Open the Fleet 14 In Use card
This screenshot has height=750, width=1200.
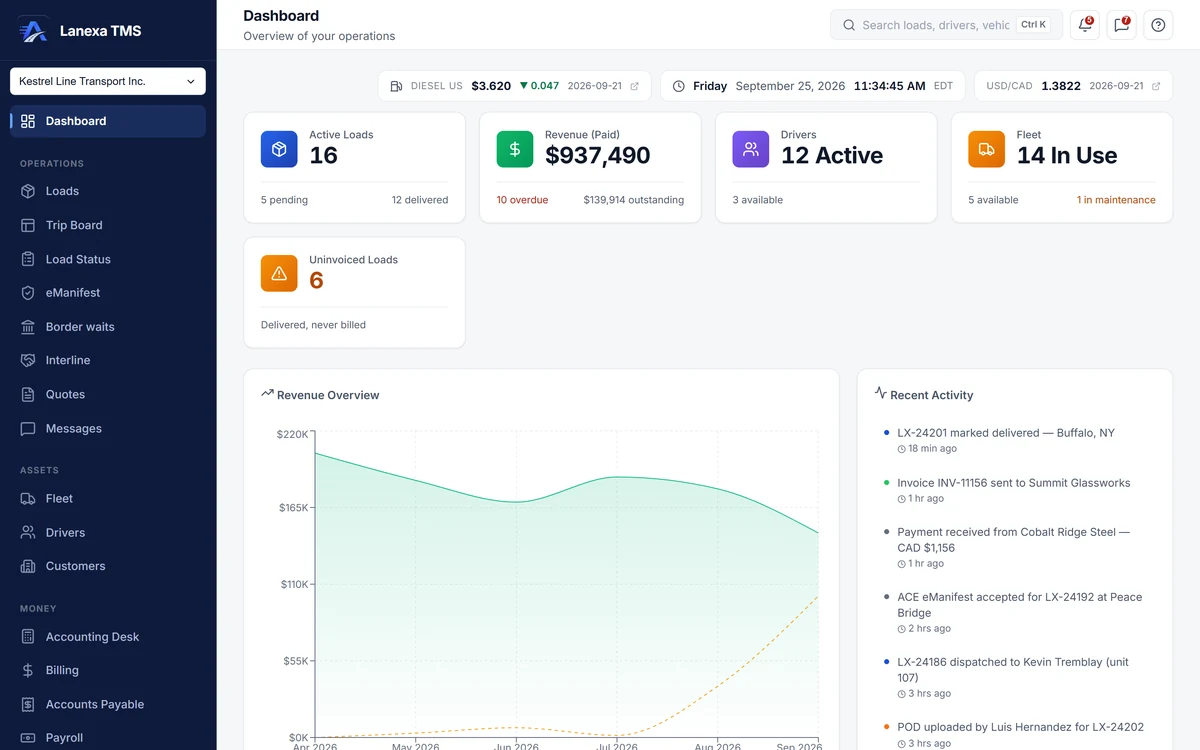coord(1062,167)
